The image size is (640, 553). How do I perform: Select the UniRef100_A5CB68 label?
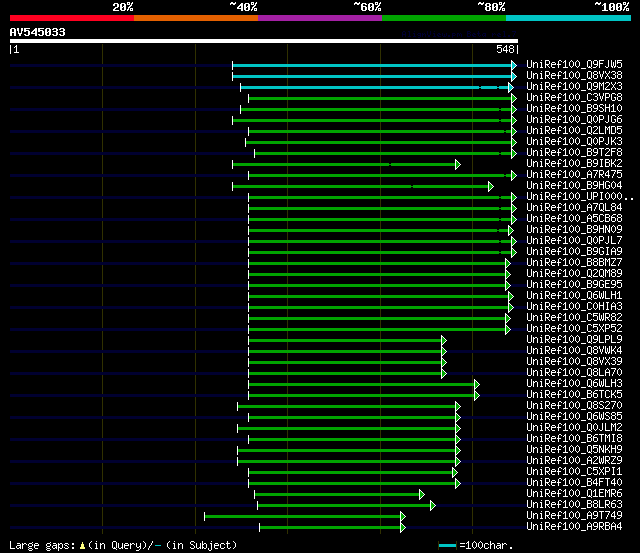coord(574,218)
